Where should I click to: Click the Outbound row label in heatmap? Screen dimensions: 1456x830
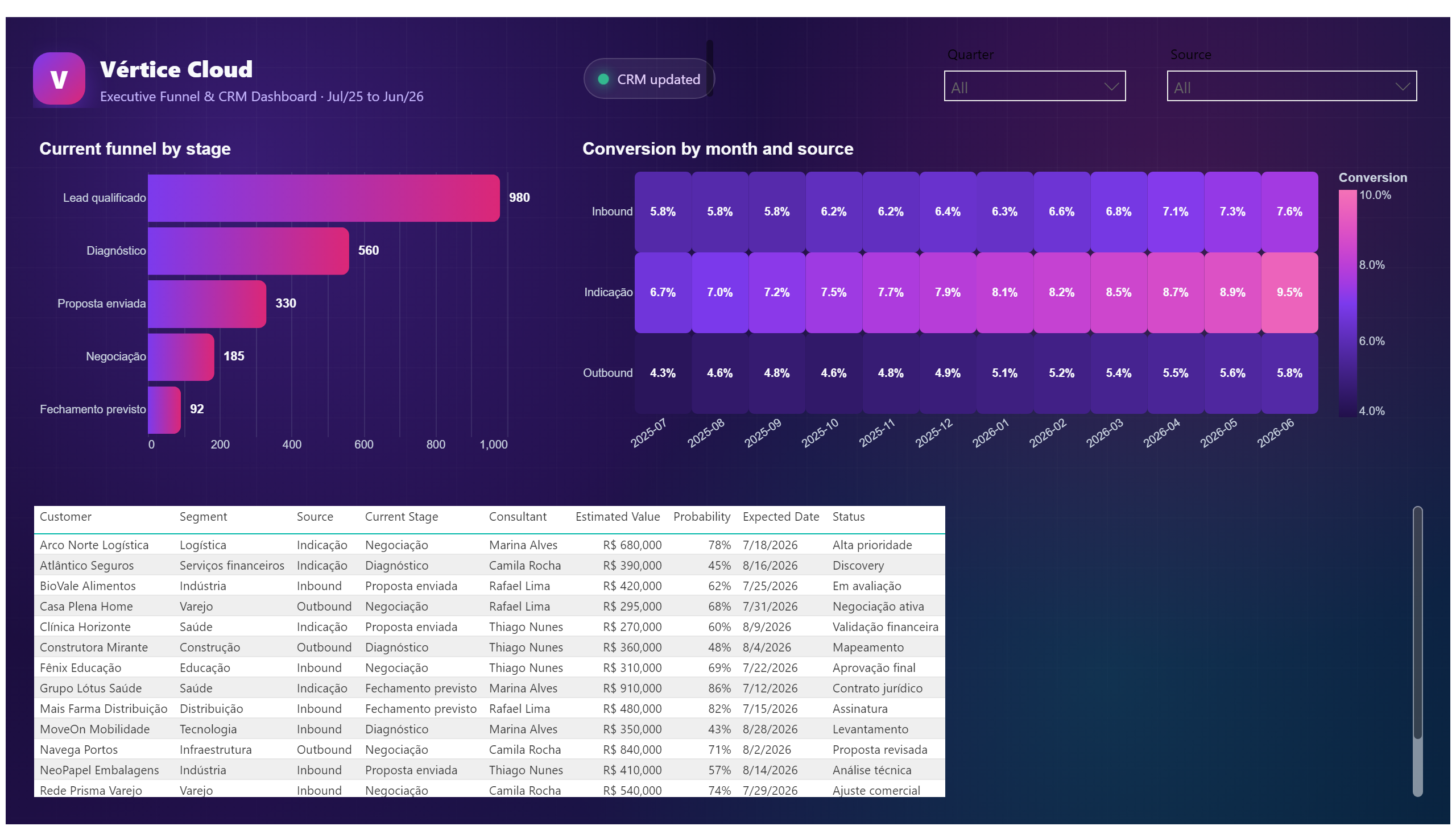(x=607, y=374)
